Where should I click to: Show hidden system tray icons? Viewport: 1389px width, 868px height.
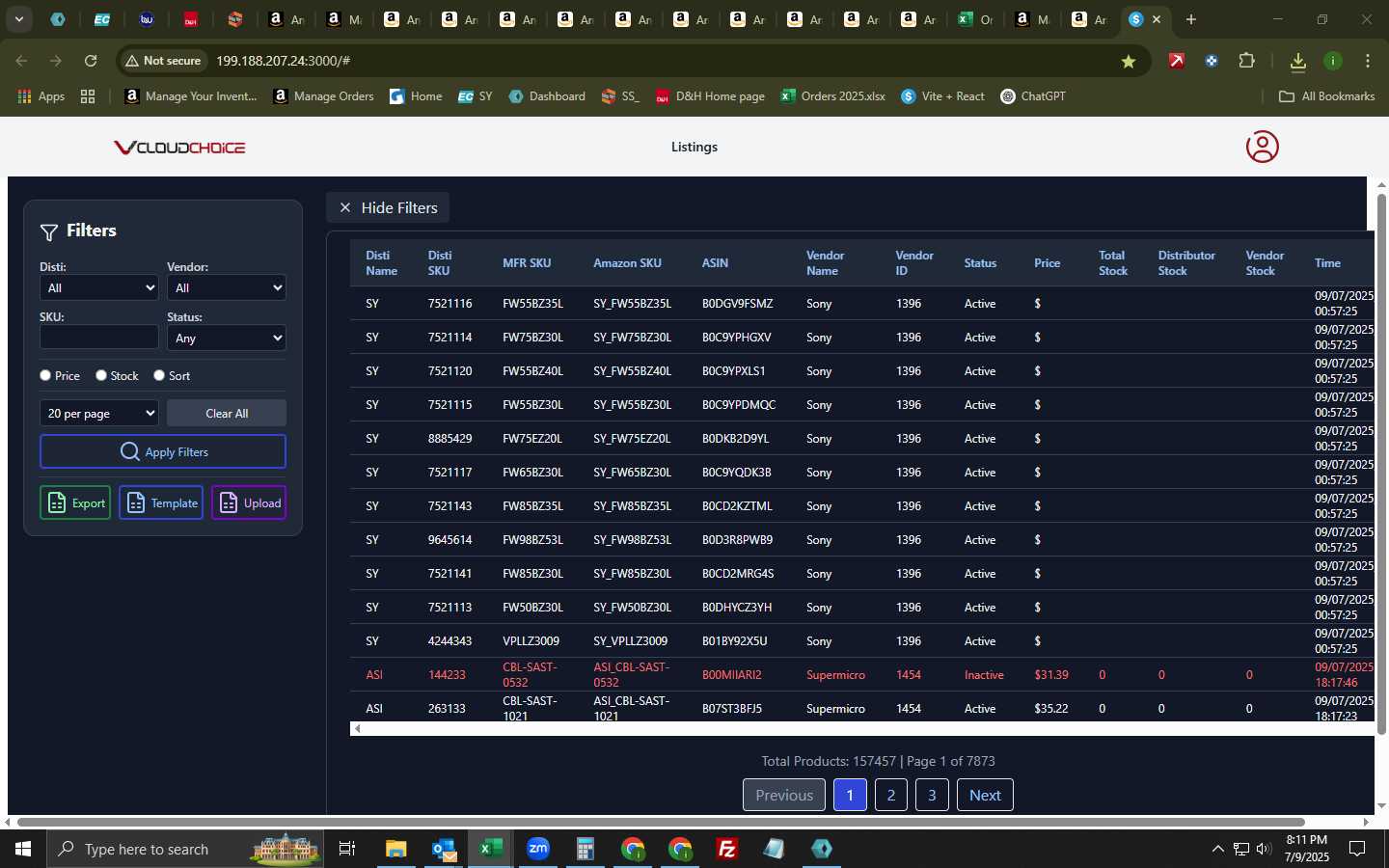[x=1217, y=849]
